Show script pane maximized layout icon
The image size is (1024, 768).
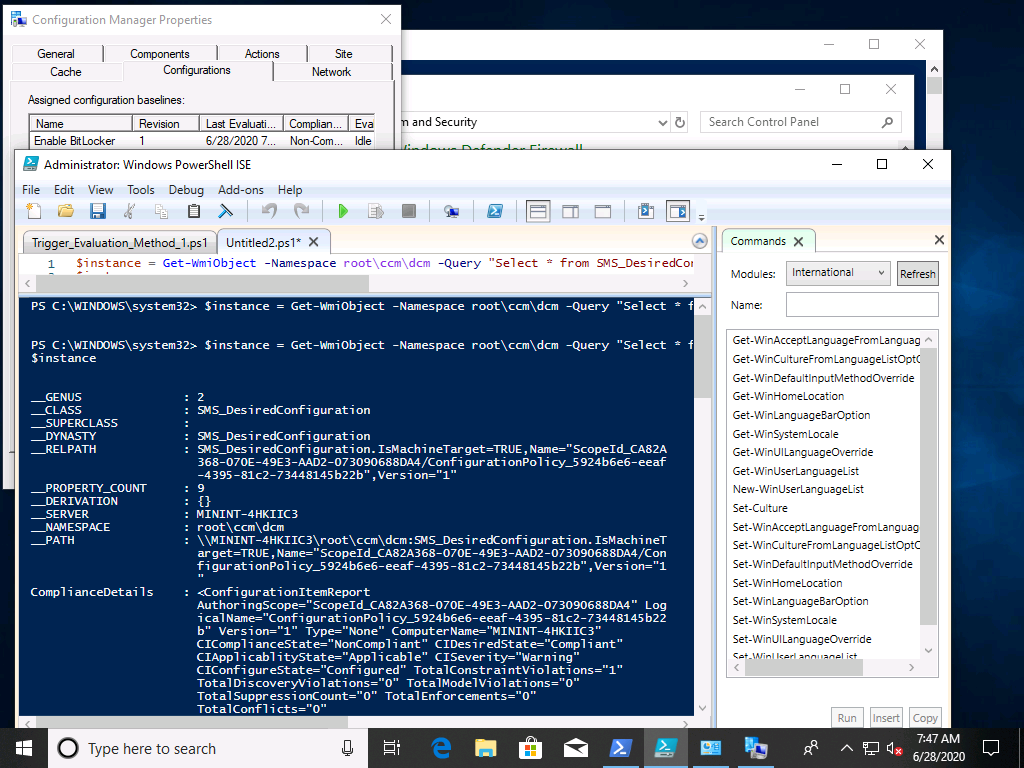pos(603,211)
